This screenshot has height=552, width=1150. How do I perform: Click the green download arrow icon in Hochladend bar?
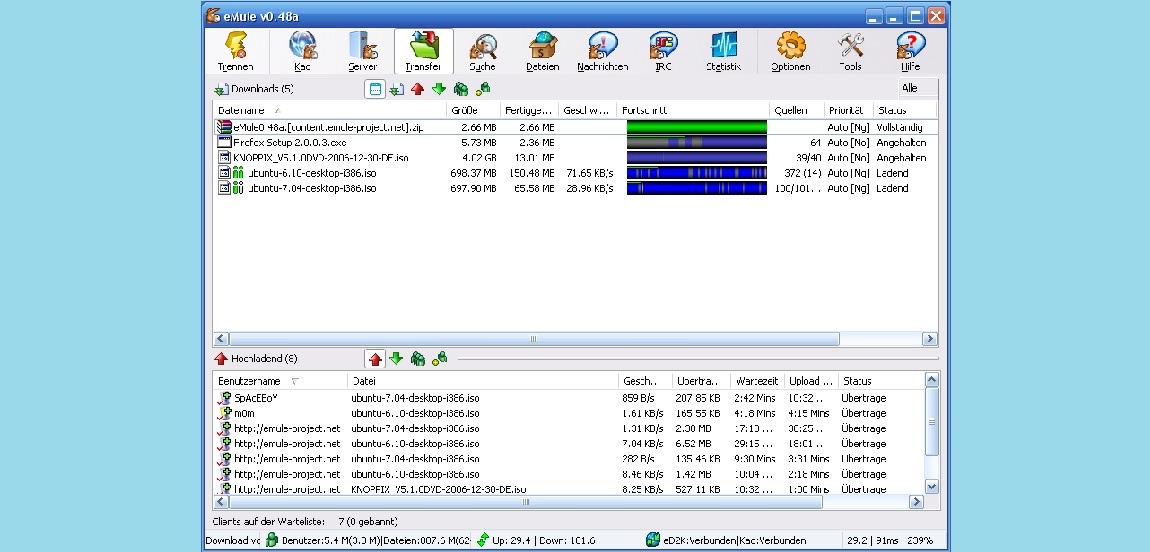[396, 358]
